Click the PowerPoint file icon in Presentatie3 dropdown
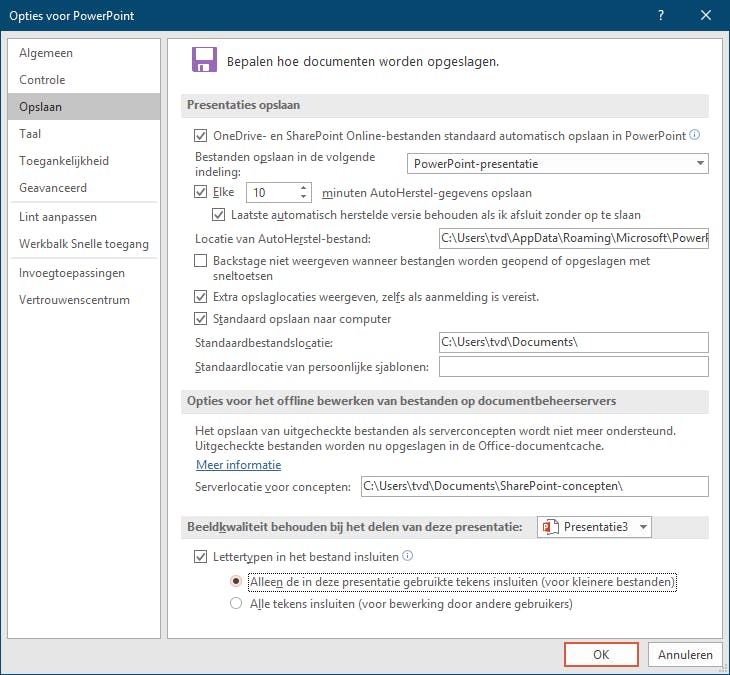This screenshot has width=730, height=675. (550, 527)
